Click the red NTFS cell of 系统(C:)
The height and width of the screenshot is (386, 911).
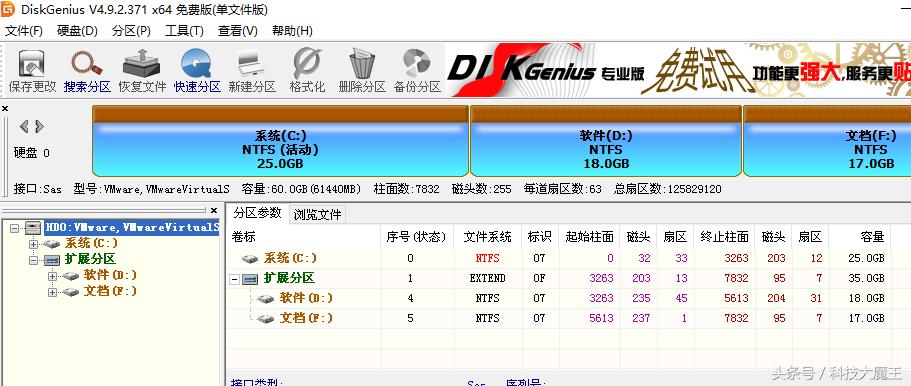point(487,258)
